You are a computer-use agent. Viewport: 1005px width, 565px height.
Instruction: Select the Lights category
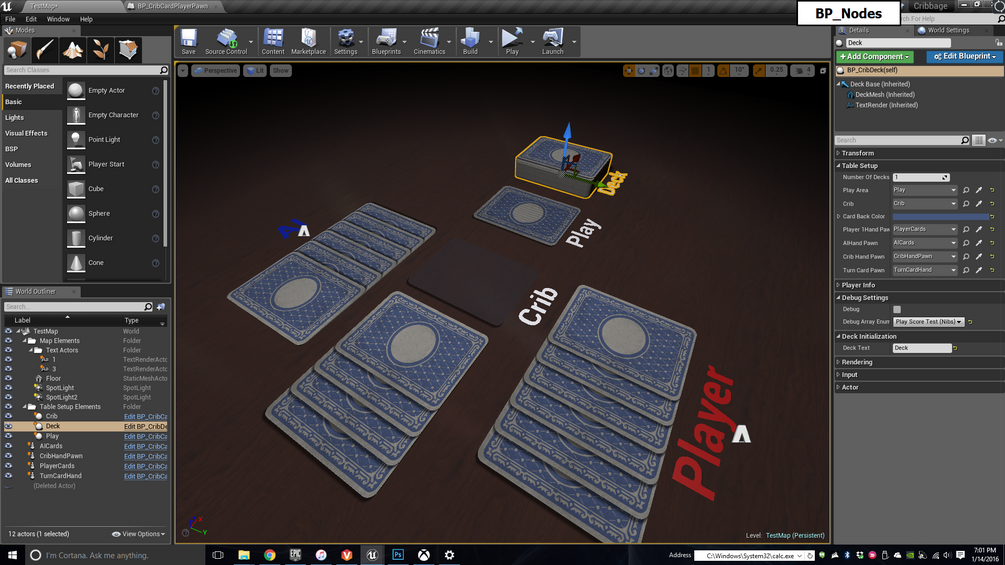14,118
